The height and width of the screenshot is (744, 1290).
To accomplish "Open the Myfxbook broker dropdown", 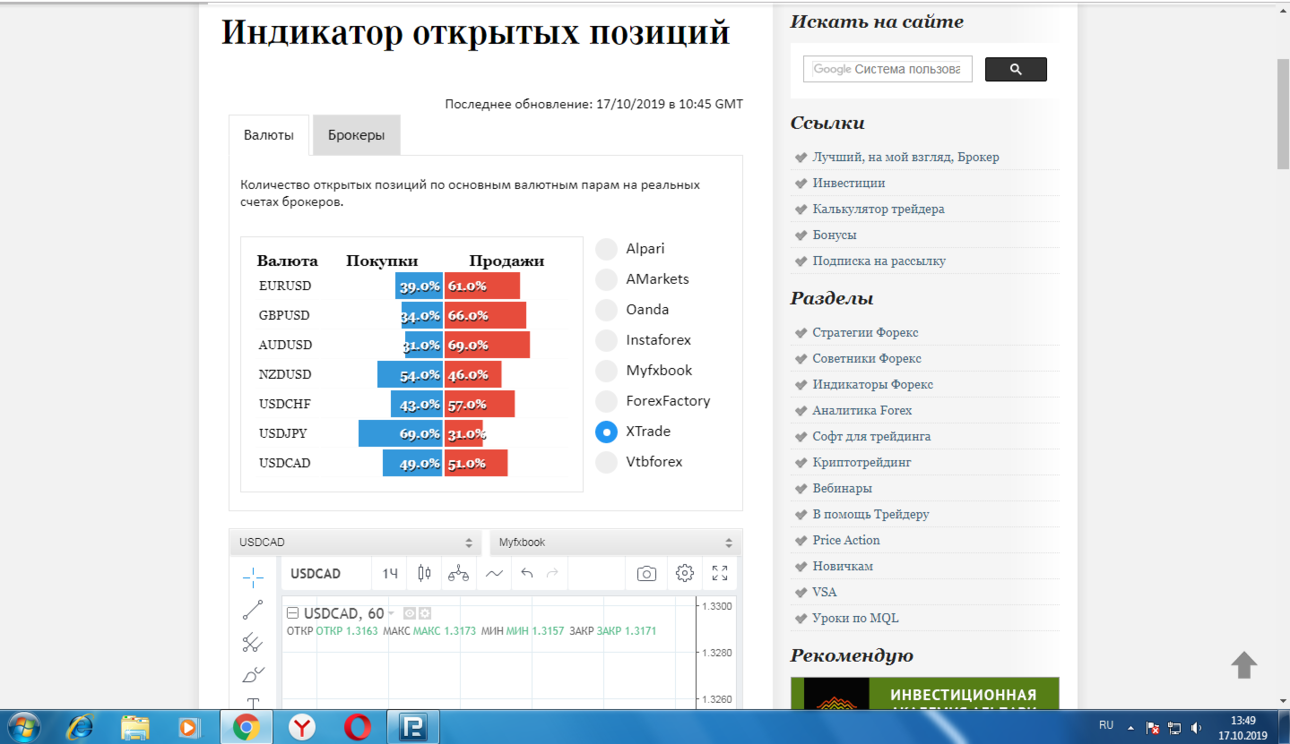I will [615, 542].
